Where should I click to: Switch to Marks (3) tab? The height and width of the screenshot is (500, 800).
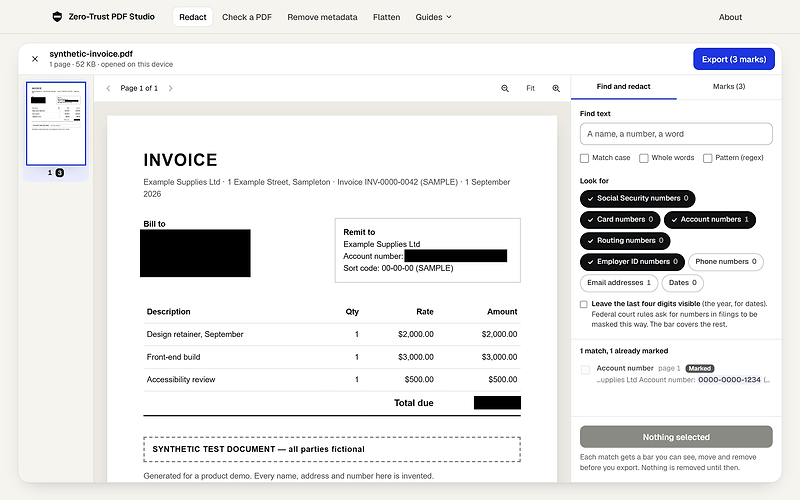coord(729,87)
